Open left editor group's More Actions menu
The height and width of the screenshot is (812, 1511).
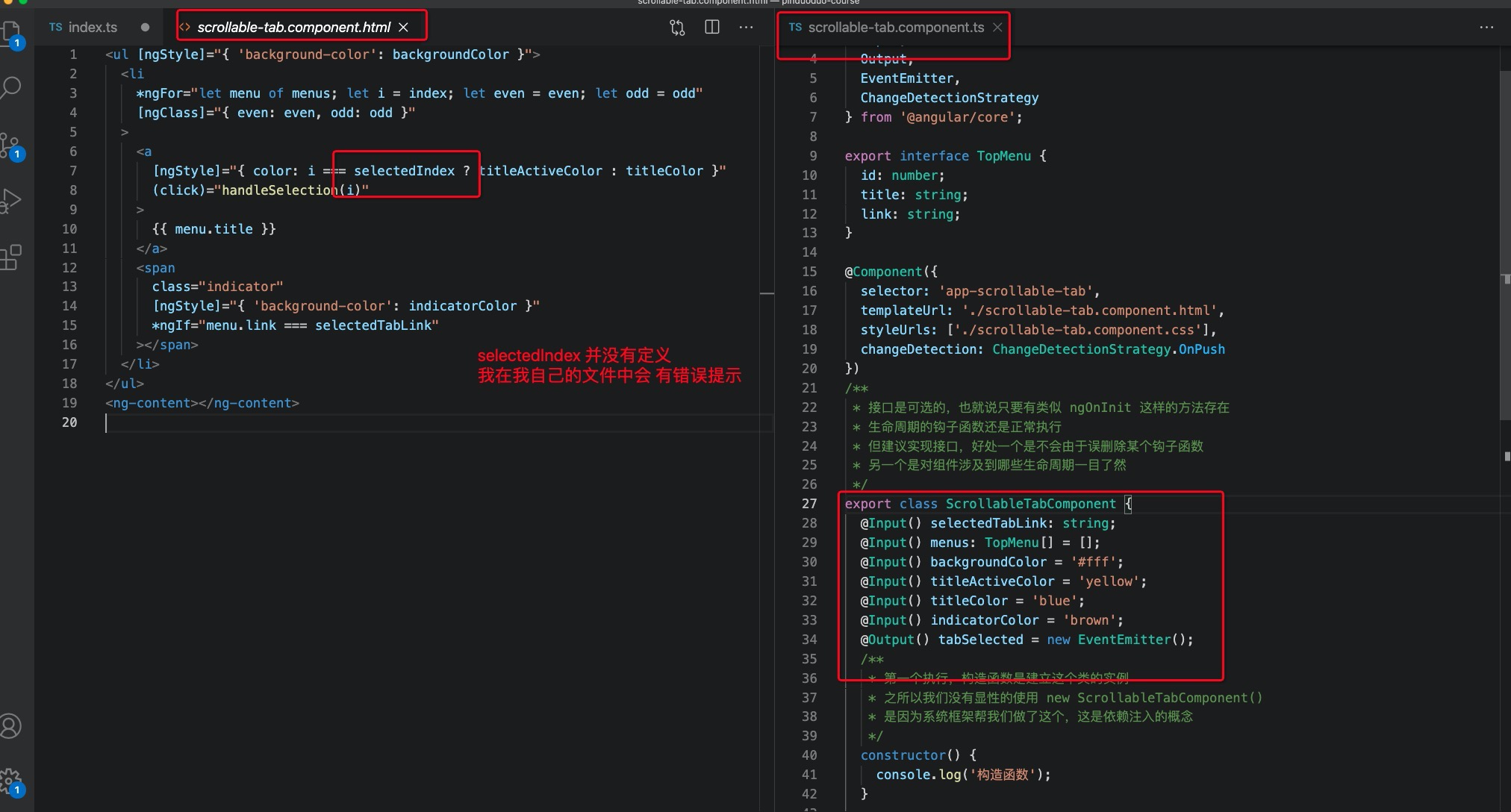746,28
